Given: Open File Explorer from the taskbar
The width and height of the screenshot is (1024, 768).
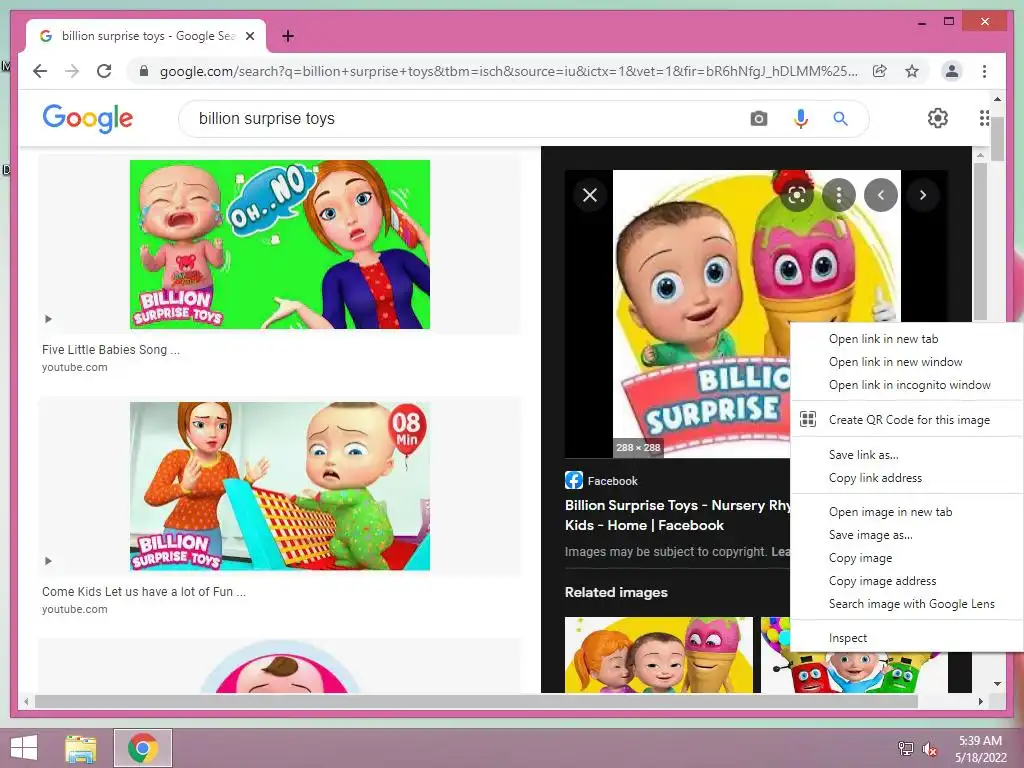Looking at the screenshot, I should click(x=80, y=748).
